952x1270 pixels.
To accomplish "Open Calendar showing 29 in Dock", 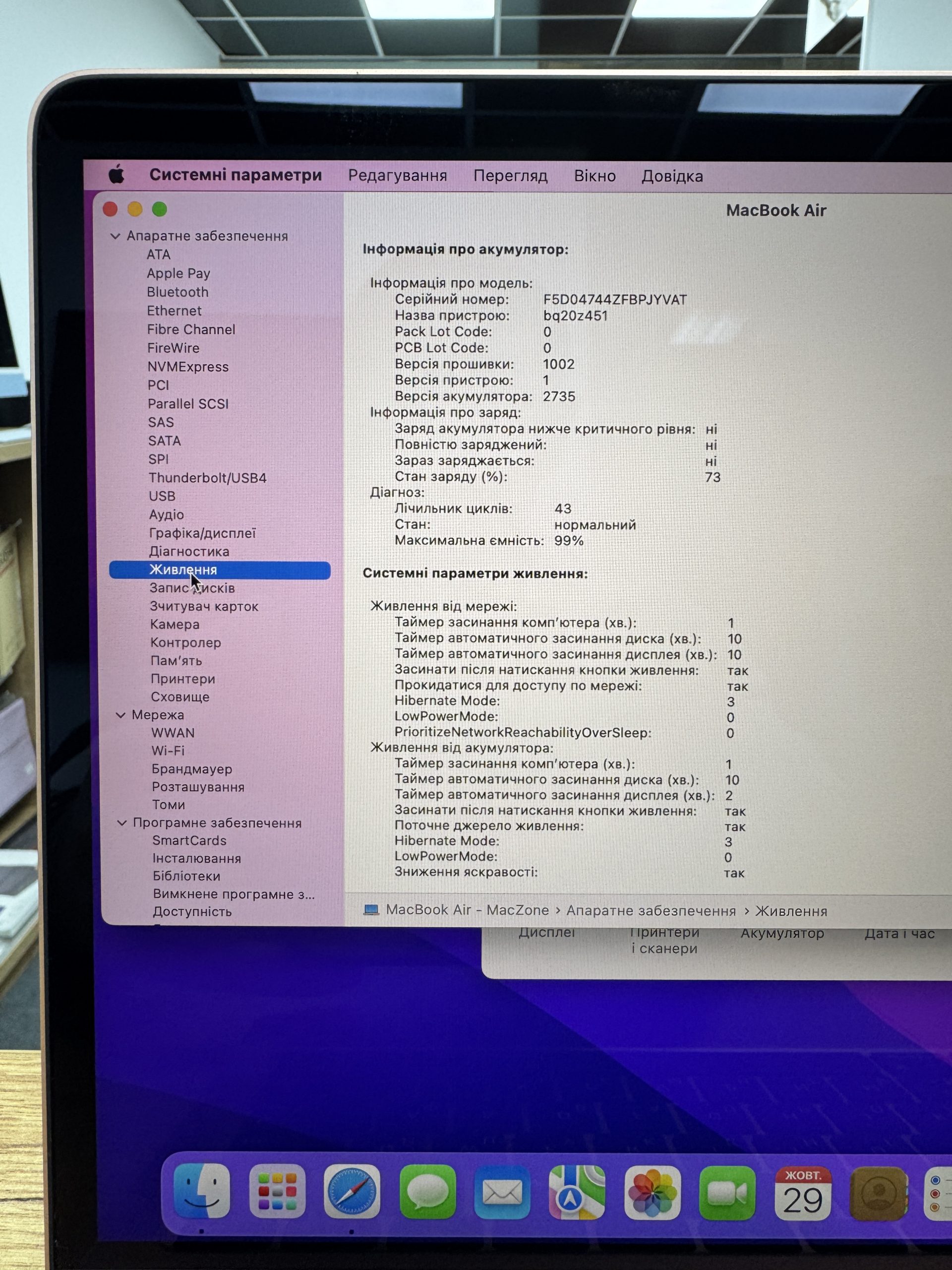I will pos(802,1193).
